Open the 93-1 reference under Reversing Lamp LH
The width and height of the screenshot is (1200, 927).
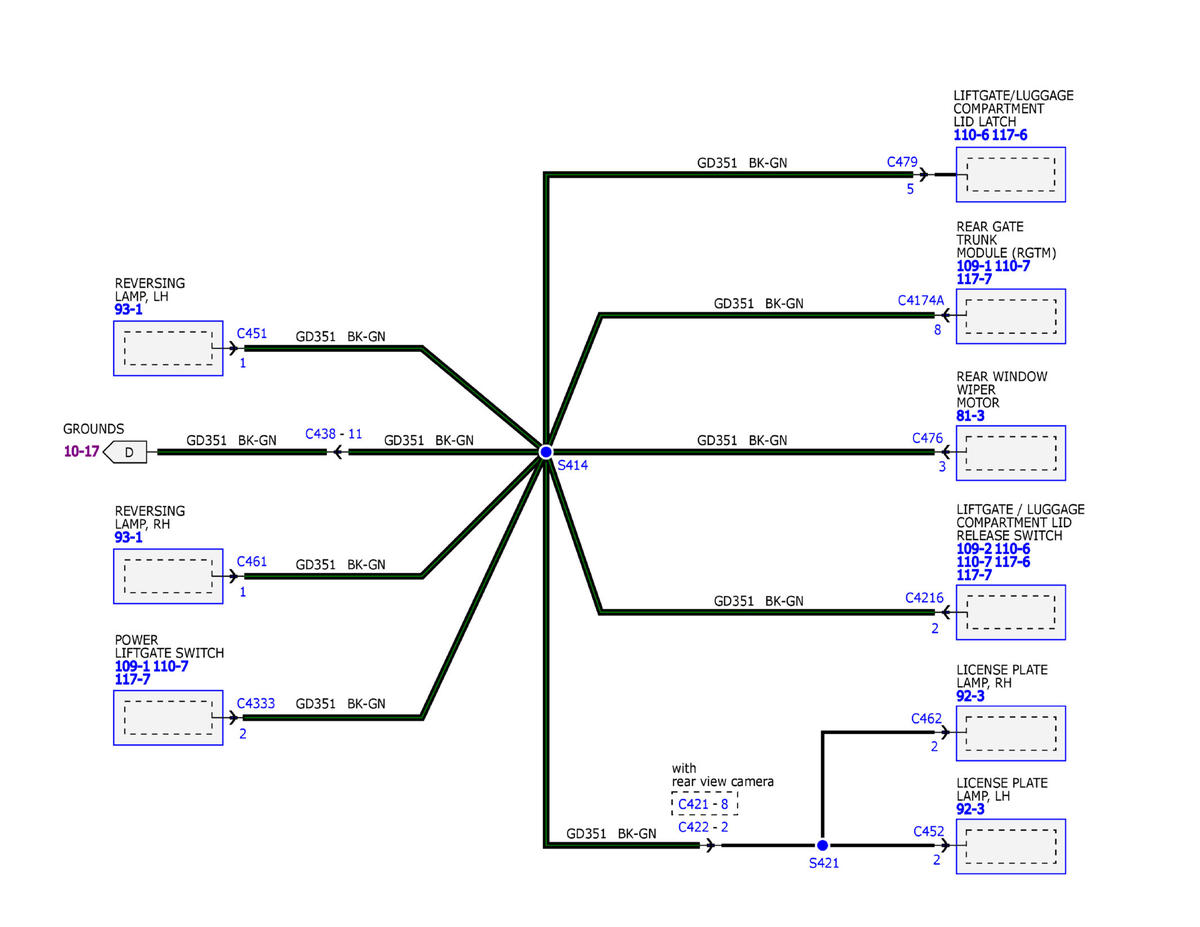[129, 311]
